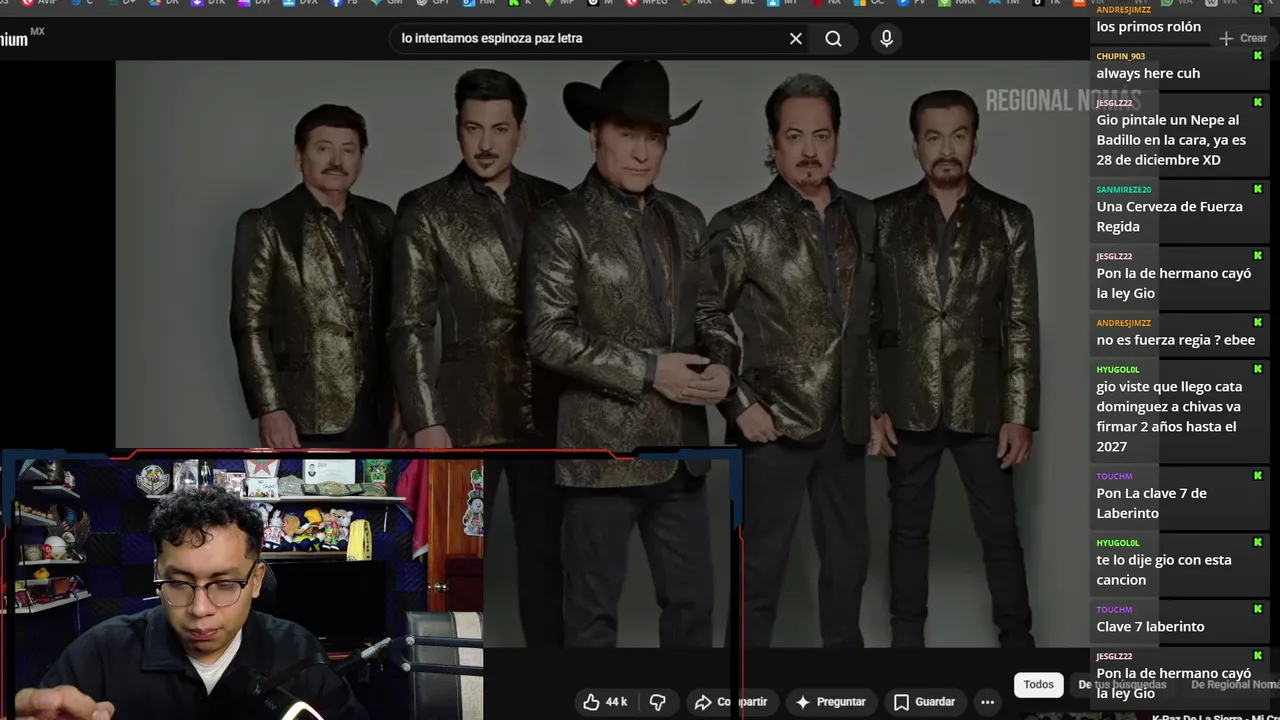Open the Preguntar AI assistant button
The image size is (1280, 720).
[x=830, y=702]
